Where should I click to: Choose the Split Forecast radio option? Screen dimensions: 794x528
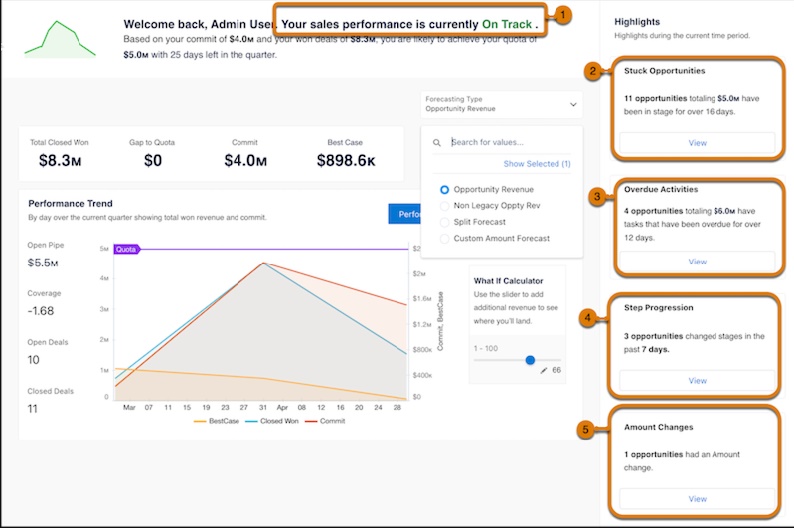(444, 222)
